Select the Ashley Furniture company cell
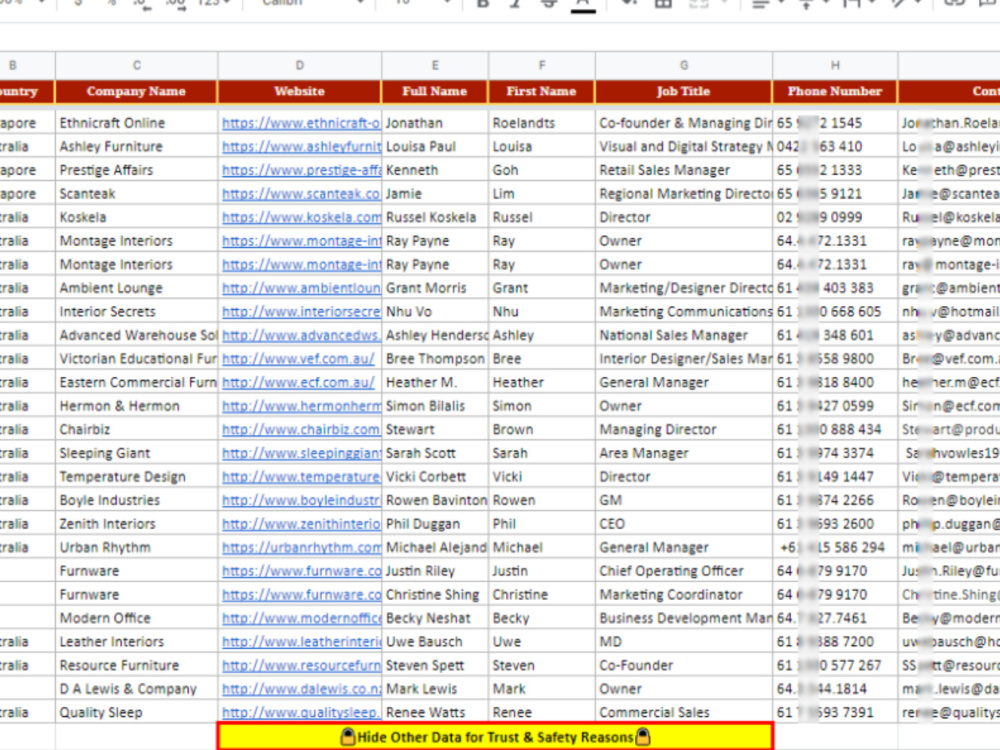Image resolution: width=1000 pixels, height=750 pixels. [x=136, y=147]
